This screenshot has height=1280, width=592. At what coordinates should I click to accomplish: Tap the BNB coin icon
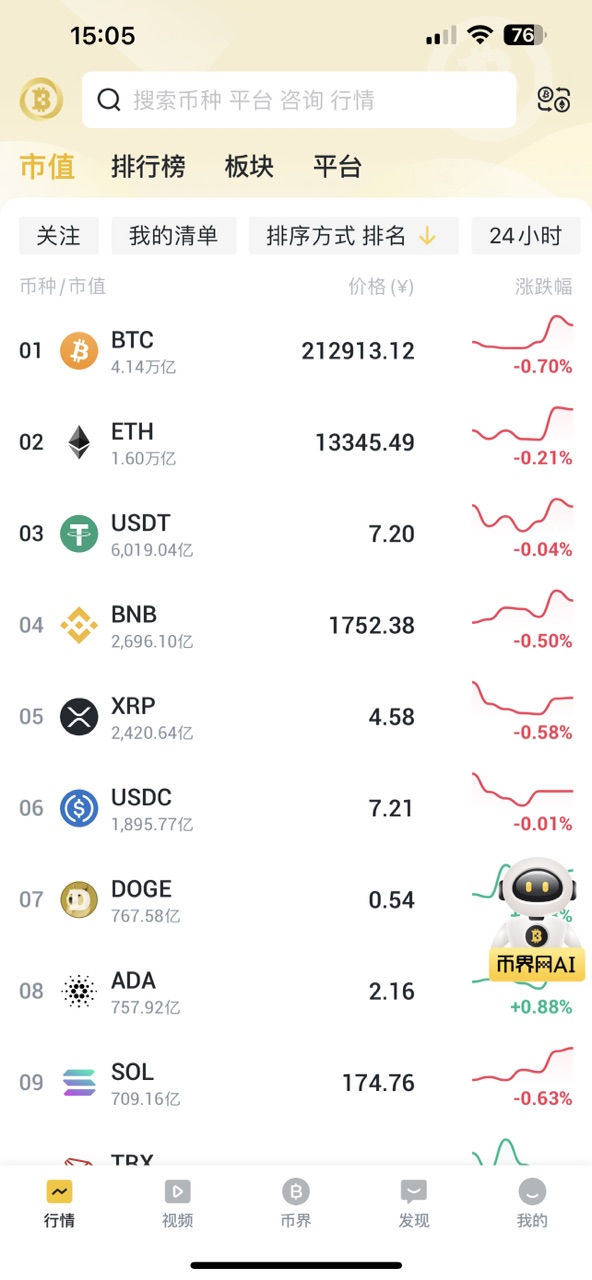tap(79, 625)
